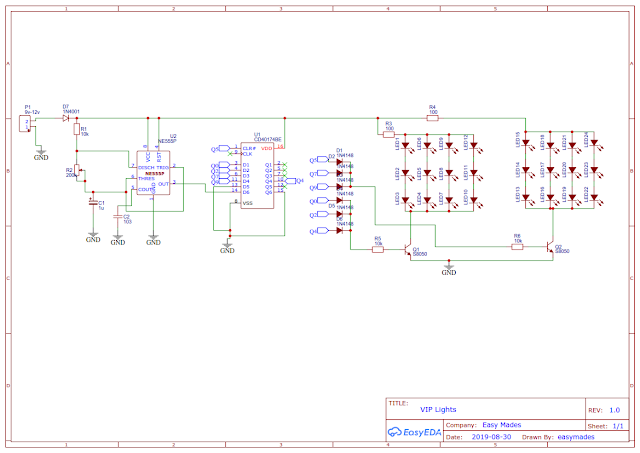This screenshot has height=453, width=640.
Task: Click the THRES pin label on NE555P
Action: click(146, 179)
